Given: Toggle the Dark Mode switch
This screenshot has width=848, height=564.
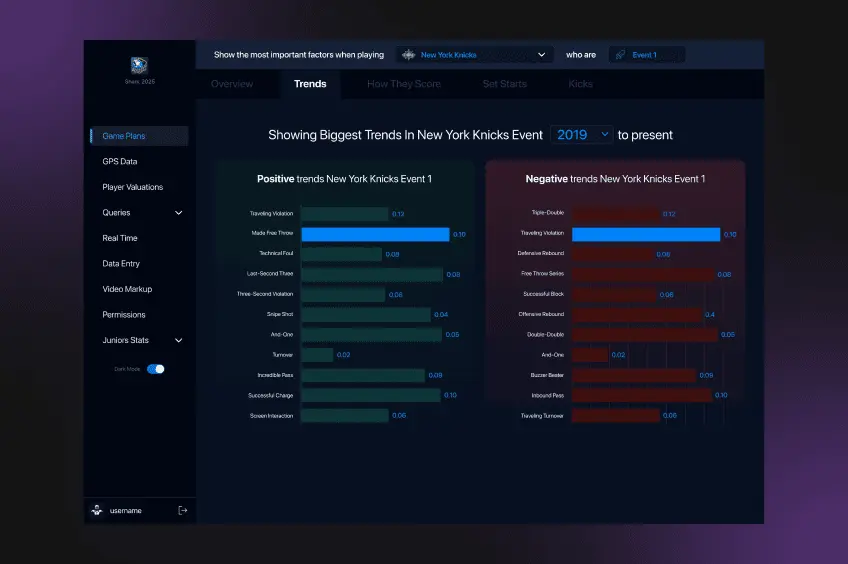Looking at the screenshot, I should pyautogui.click(x=156, y=369).
